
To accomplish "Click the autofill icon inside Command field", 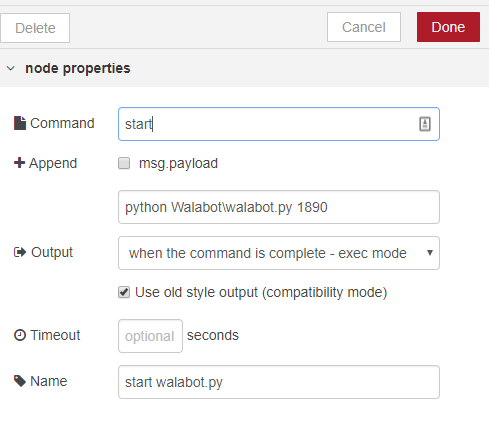I will pyautogui.click(x=425, y=124).
